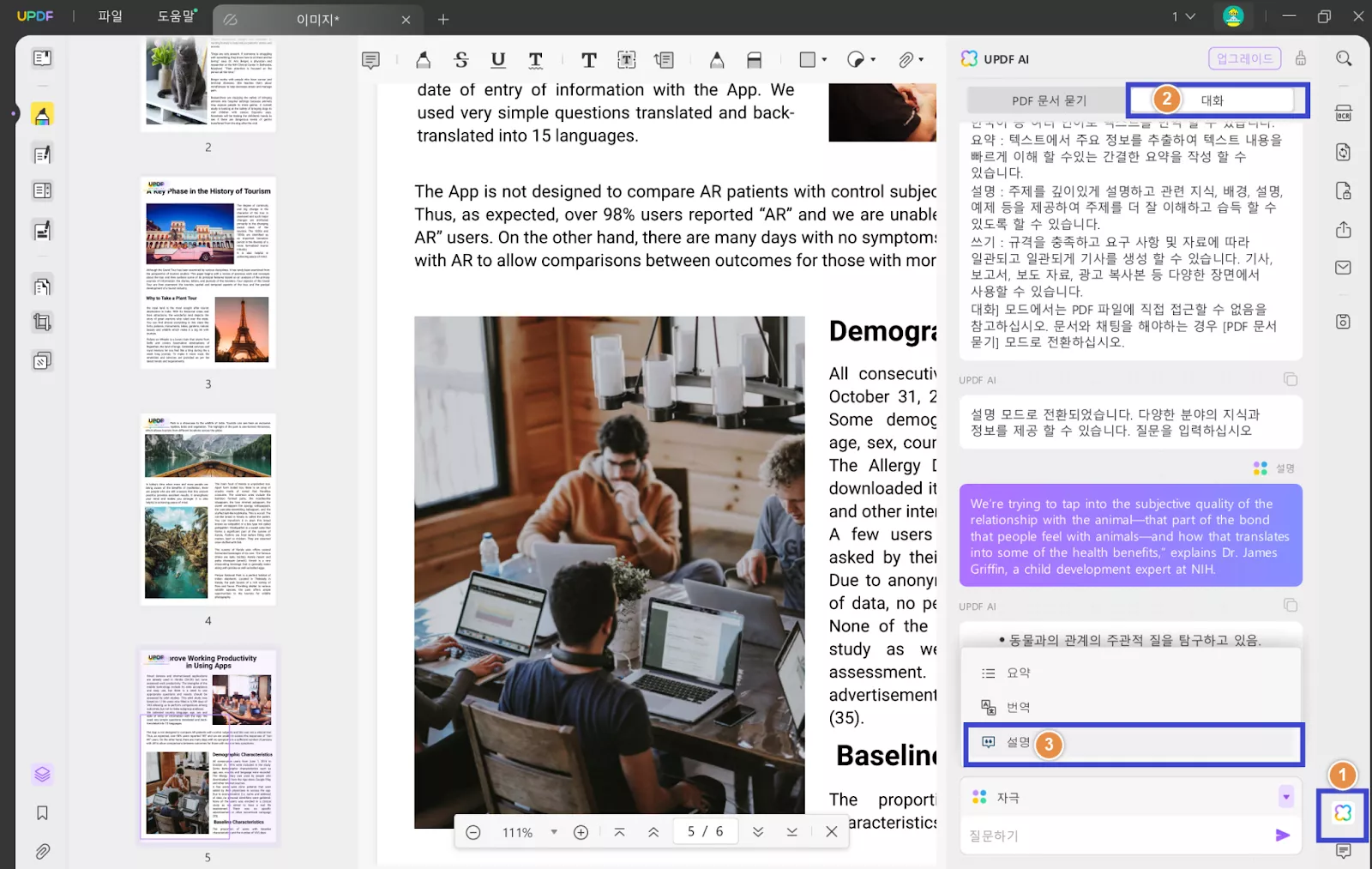Open the protect PDF icon in right sidebar

[x=1344, y=191]
